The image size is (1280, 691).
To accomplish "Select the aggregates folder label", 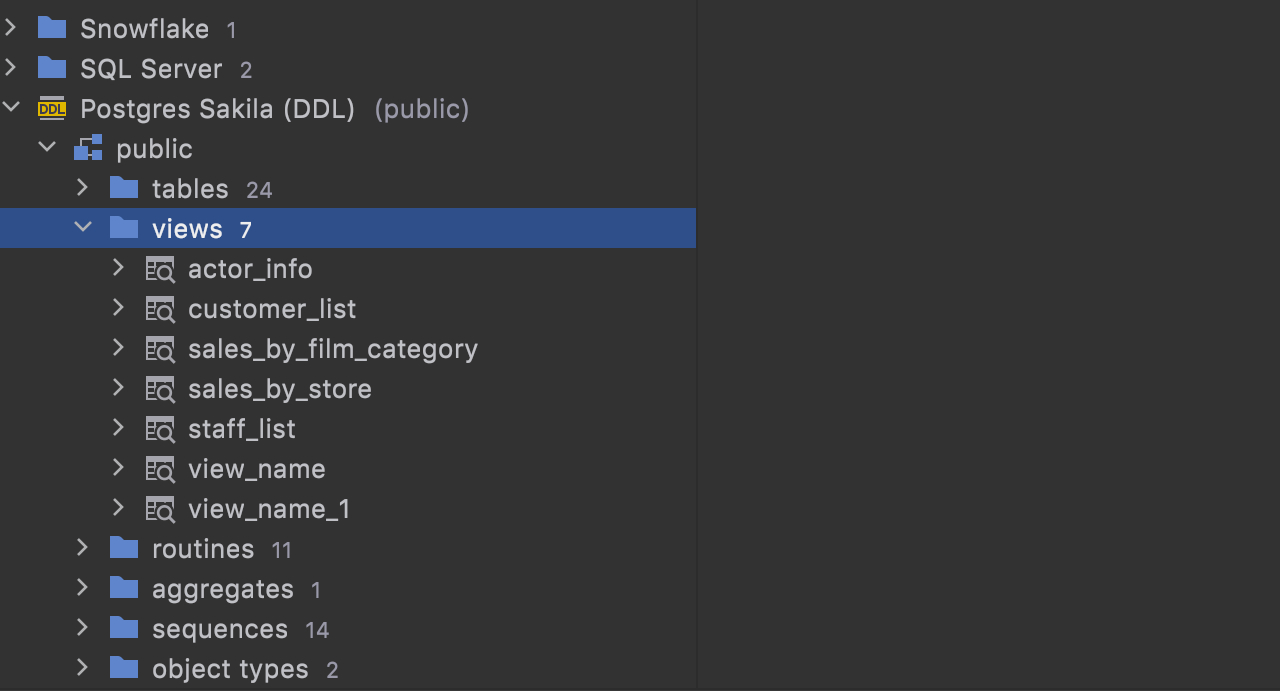I will tap(222, 589).
